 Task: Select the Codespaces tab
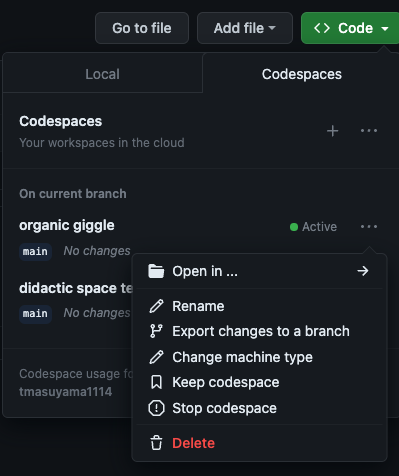[301, 74]
